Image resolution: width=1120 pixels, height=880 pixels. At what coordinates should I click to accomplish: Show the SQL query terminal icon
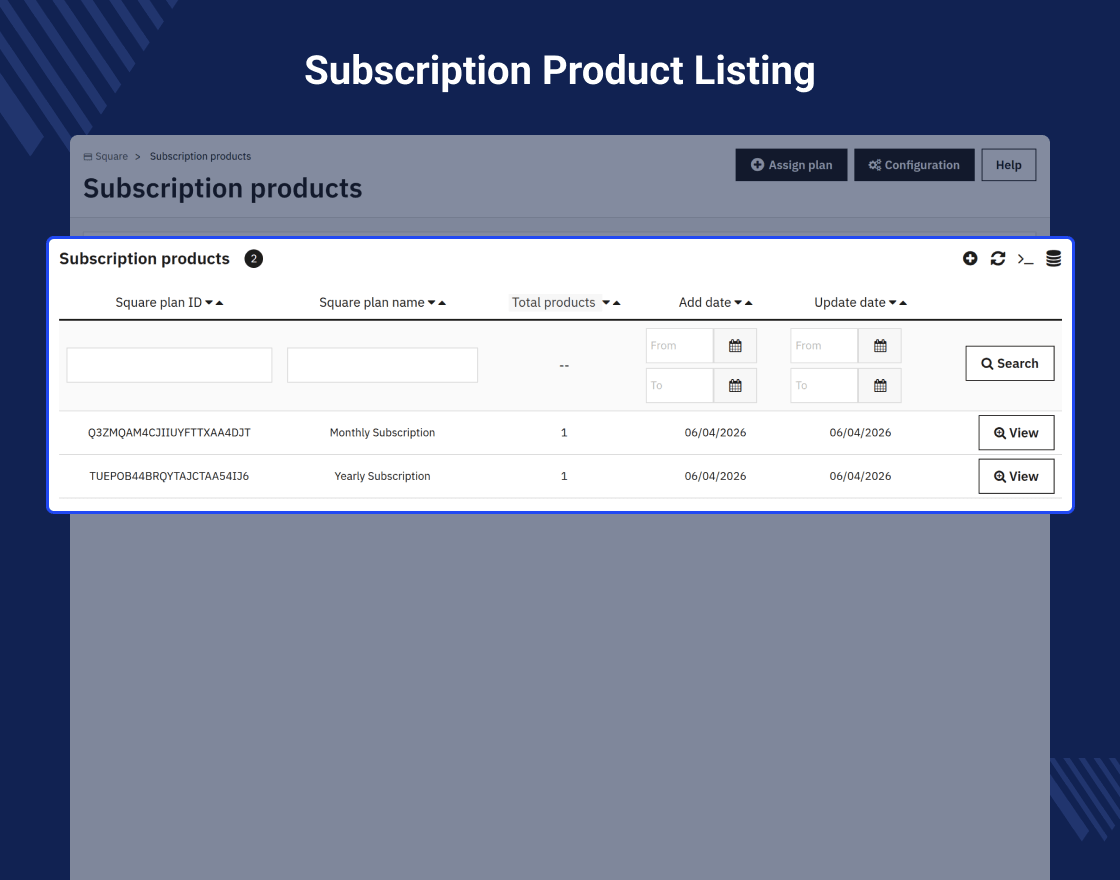tap(1026, 259)
